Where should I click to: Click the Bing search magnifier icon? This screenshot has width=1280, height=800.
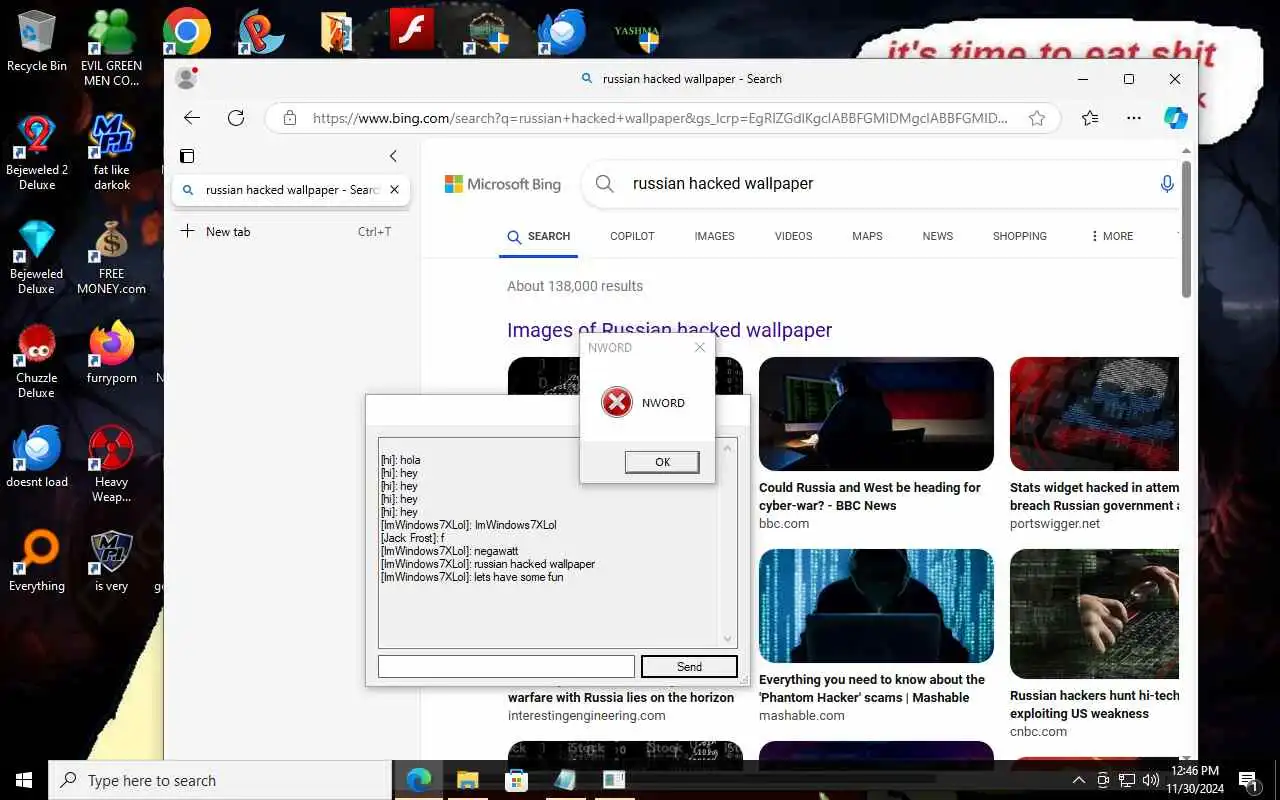pyautogui.click(x=604, y=184)
